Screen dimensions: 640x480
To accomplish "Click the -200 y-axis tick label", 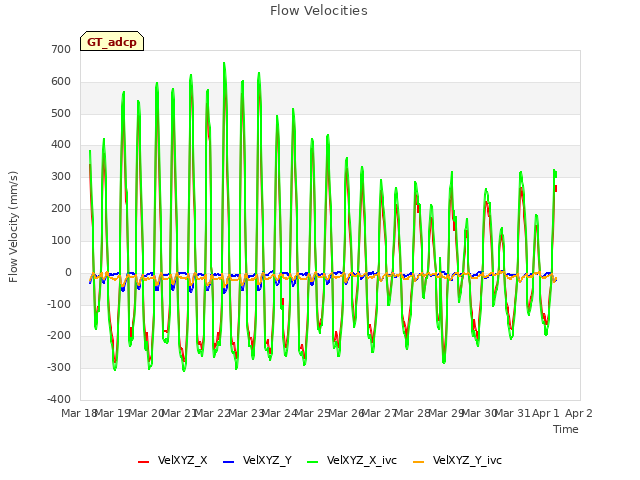I will pyautogui.click(x=59, y=336).
